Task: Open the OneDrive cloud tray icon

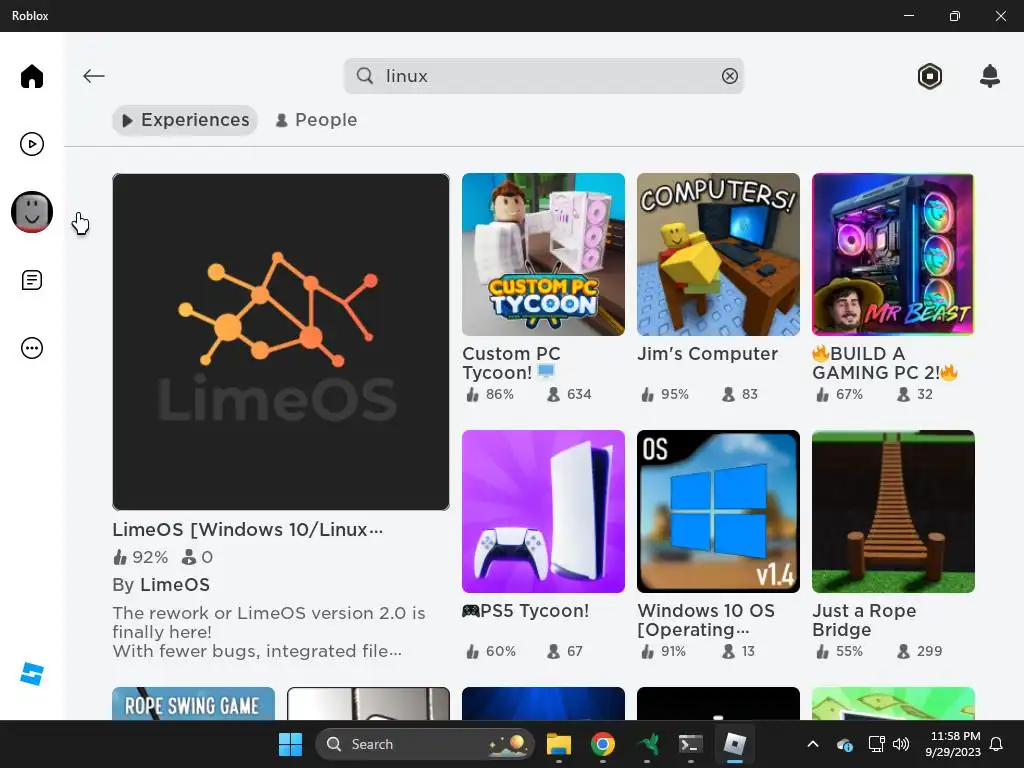Action: (844, 744)
